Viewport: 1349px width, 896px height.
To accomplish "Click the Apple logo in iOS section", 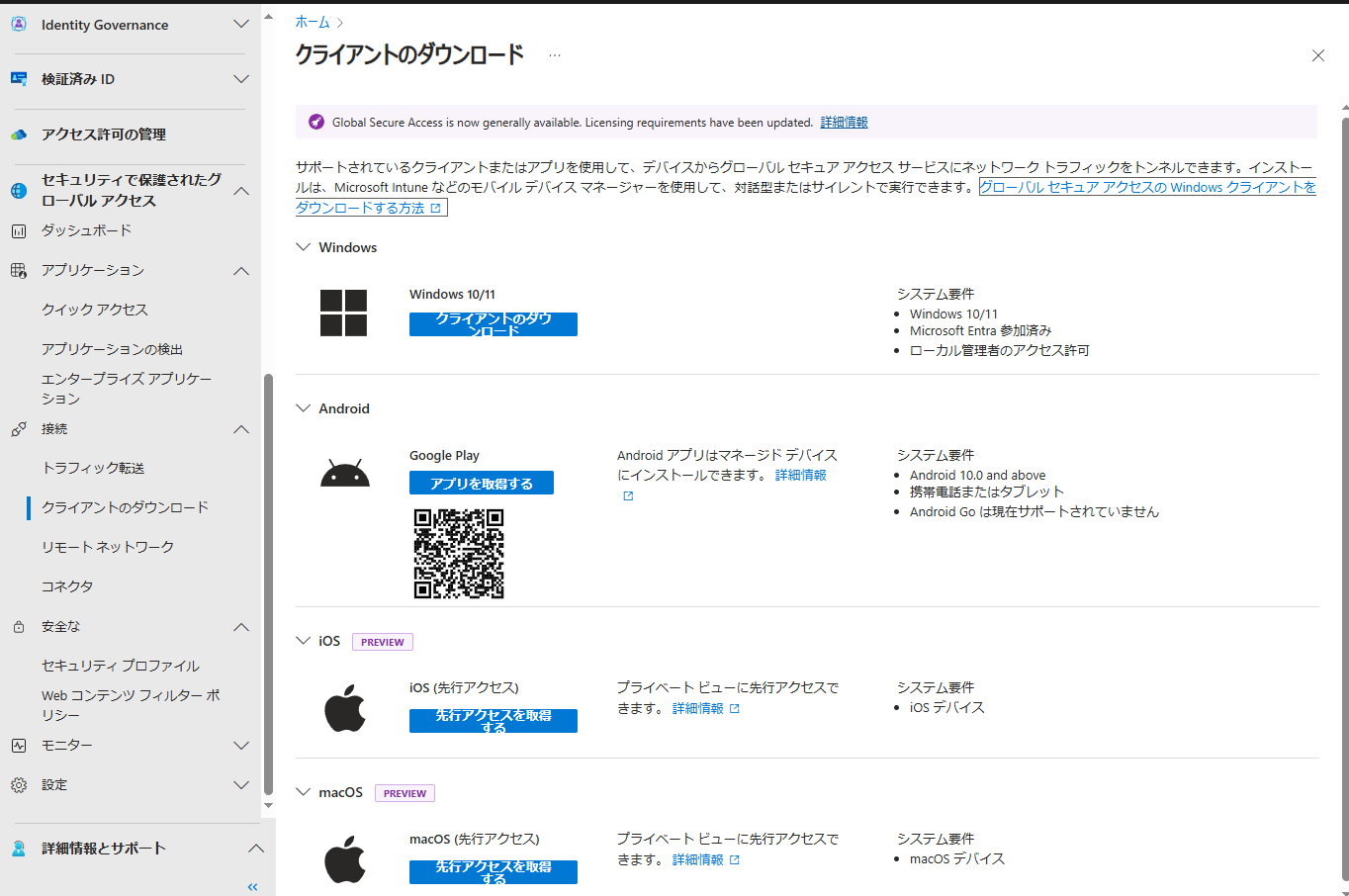I will [345, 708].
